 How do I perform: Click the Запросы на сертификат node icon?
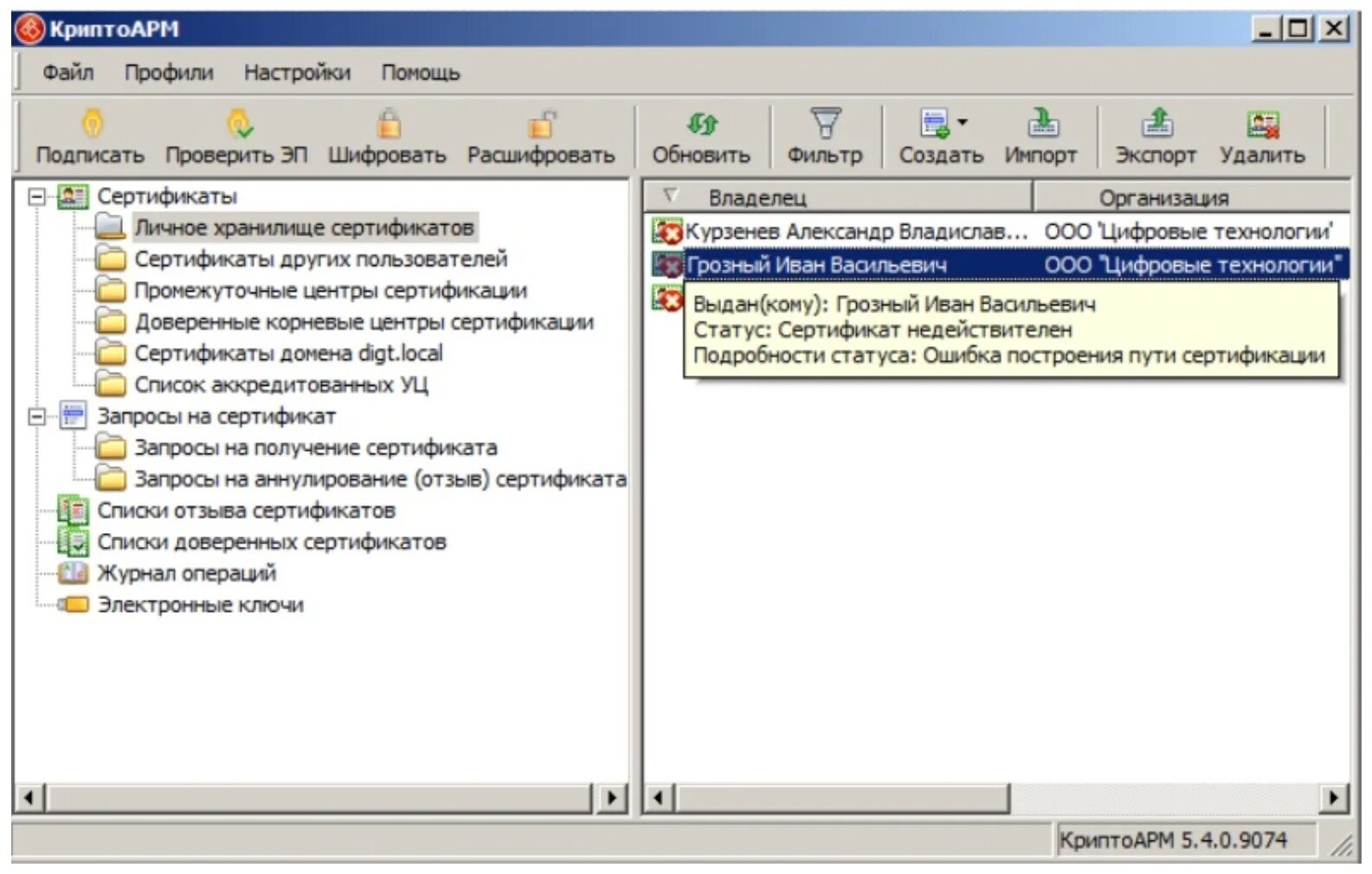pos(73,416)
